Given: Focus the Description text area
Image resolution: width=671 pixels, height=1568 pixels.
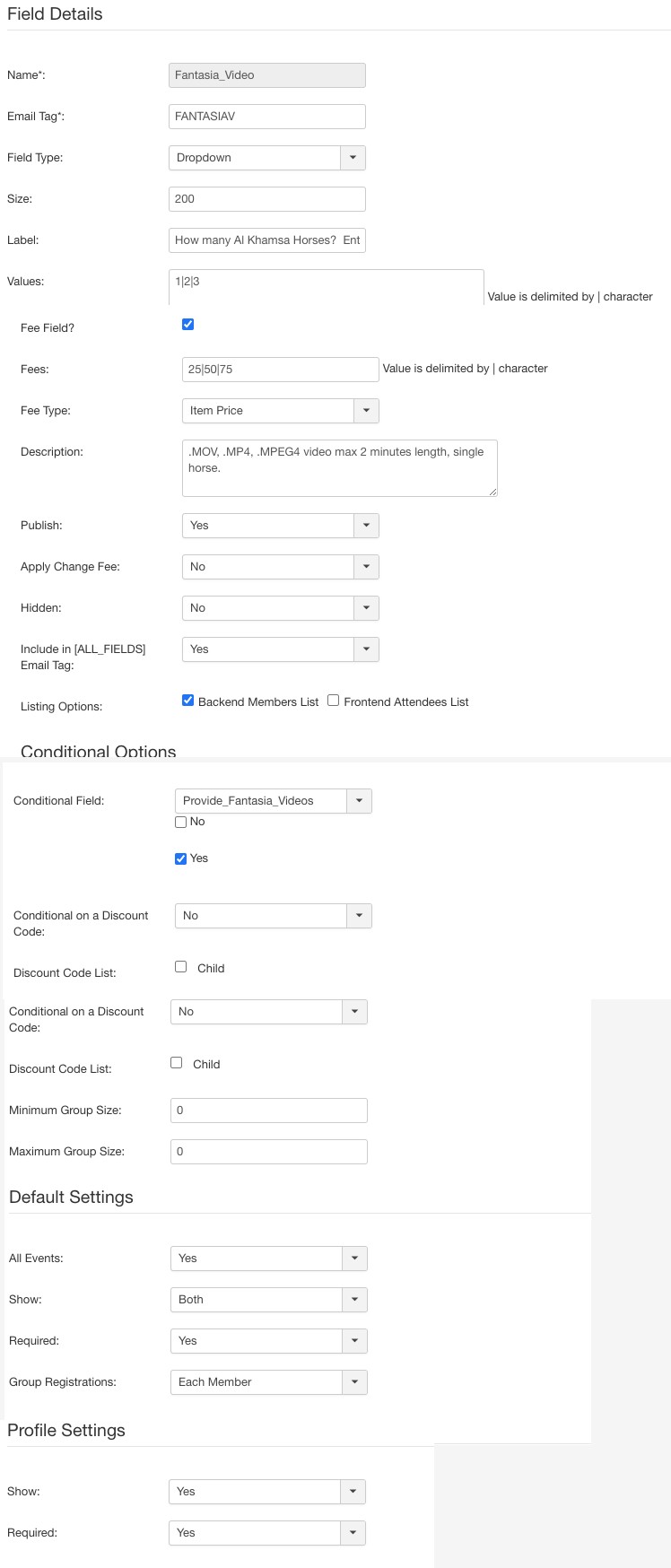Looking at the screenshot, I should click(339, 467).
